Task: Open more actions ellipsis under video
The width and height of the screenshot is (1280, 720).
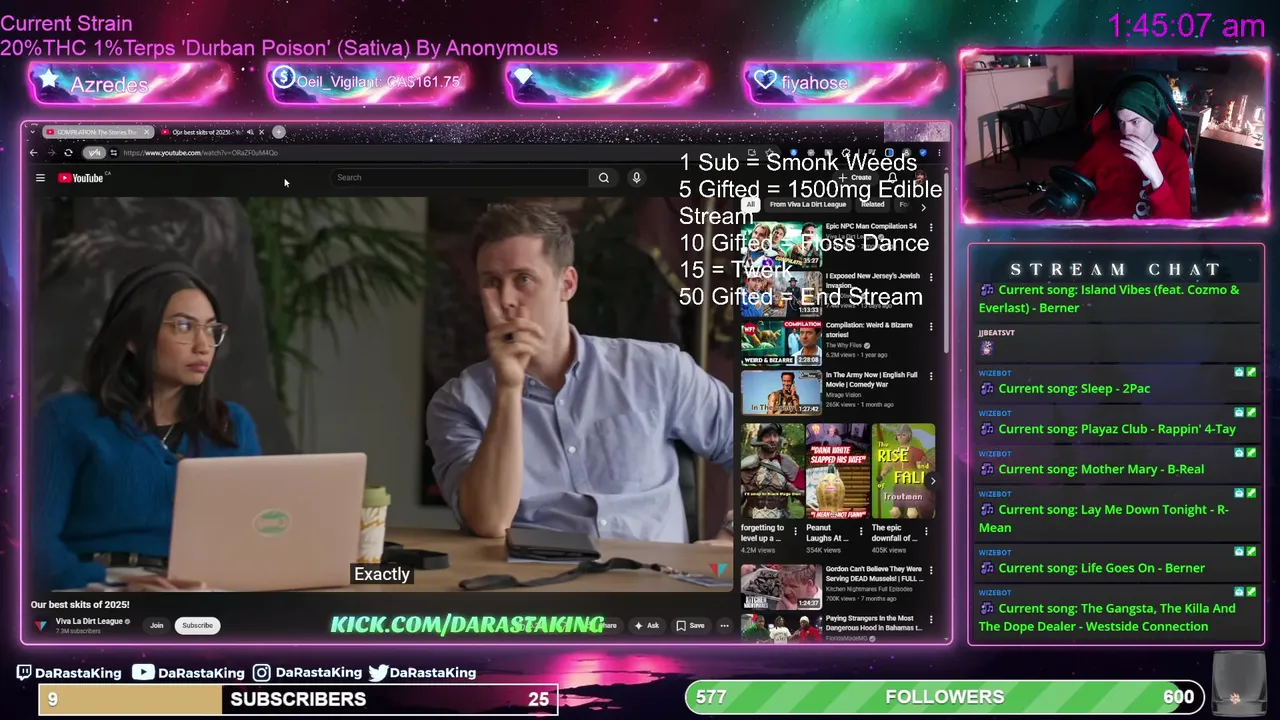Action: pyautogui.click(x=724, y=626)
